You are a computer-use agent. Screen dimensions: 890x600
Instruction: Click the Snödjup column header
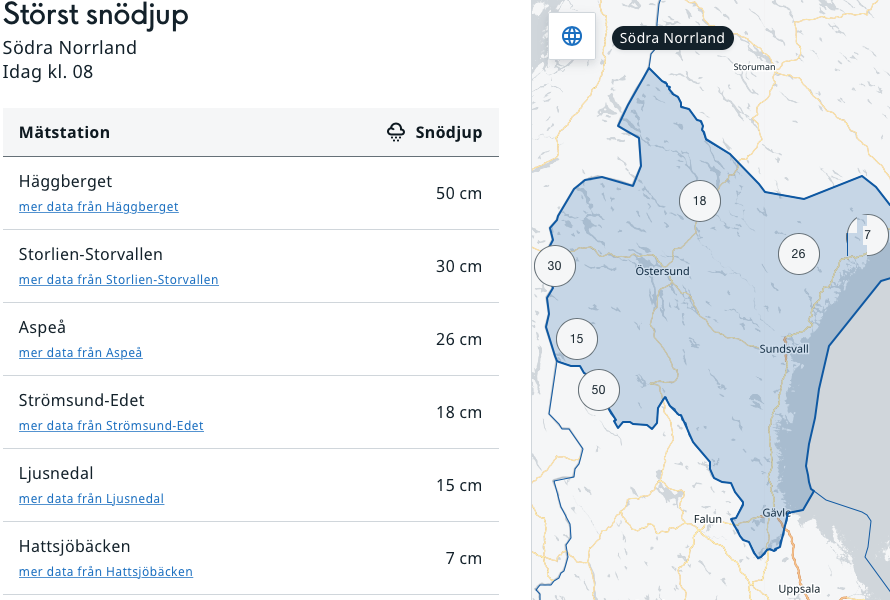pyautogui.click(x=448, y=133)
